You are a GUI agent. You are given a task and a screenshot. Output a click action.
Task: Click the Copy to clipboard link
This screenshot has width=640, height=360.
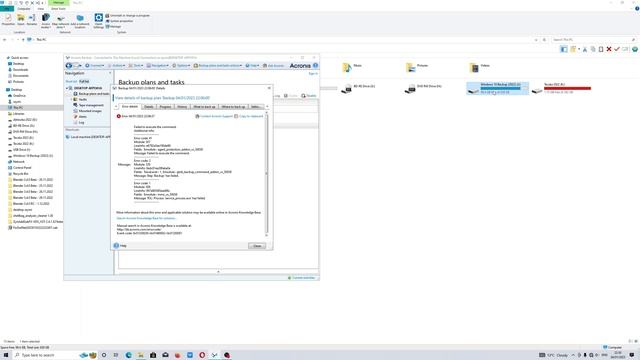(x=249, y=116)
